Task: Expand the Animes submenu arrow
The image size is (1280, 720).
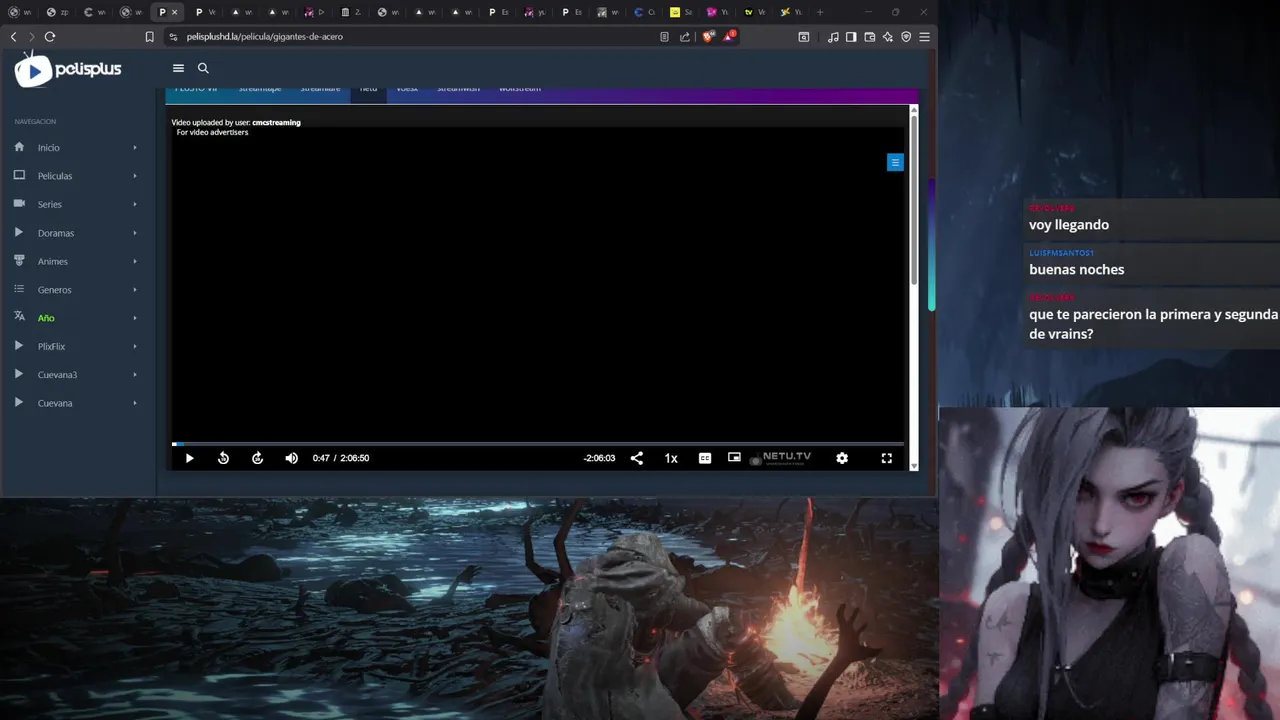Action: point(135,261)
